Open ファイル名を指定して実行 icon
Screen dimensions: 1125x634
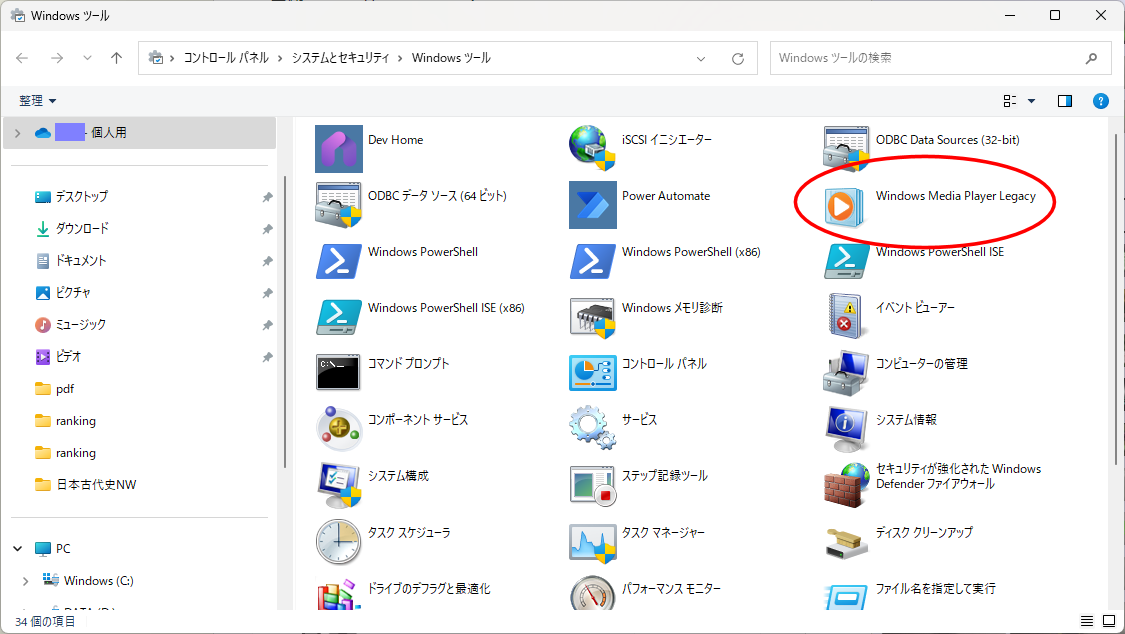click(847, 597)
